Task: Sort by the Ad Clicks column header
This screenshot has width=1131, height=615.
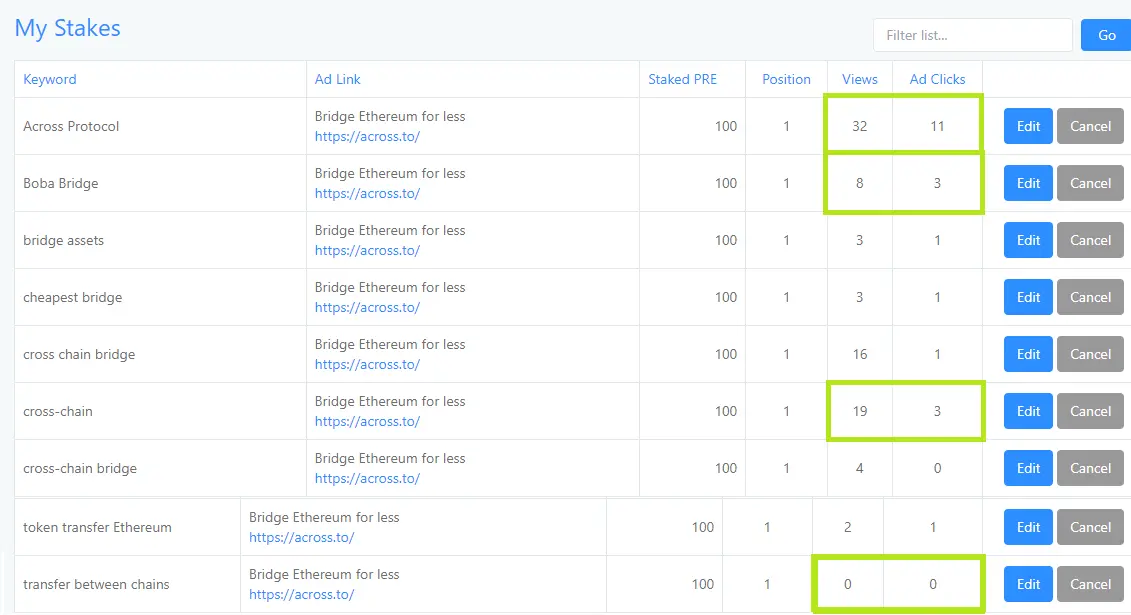Action: tap(937, 79)
